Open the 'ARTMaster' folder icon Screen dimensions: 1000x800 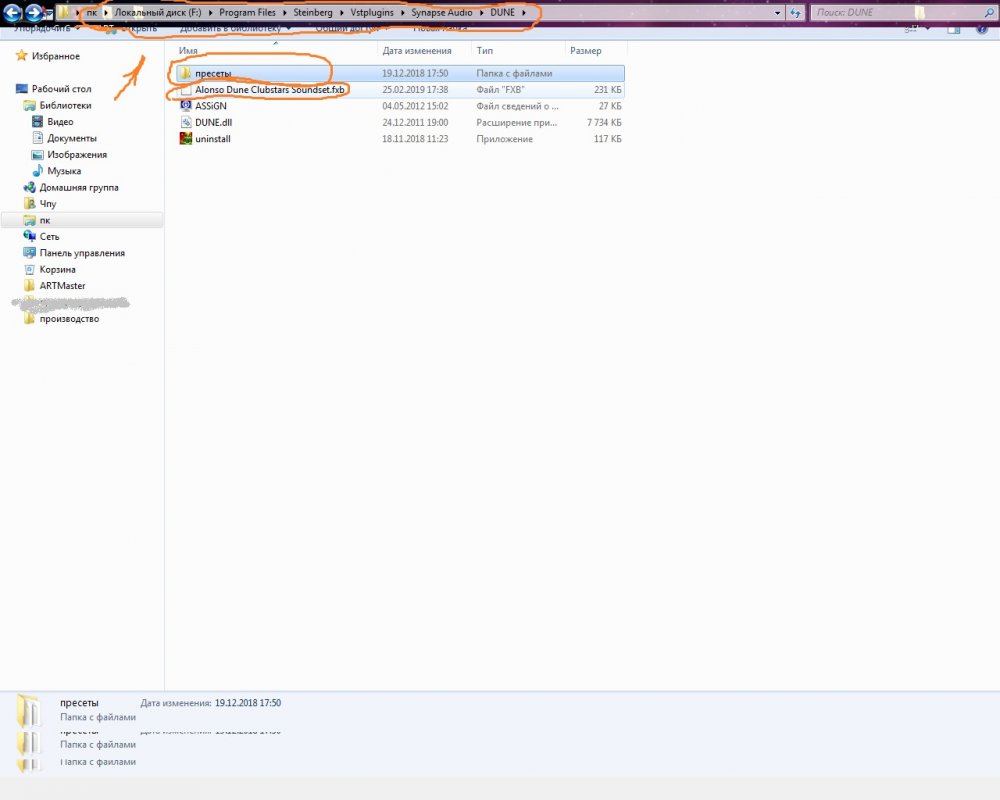coord(29,285)
